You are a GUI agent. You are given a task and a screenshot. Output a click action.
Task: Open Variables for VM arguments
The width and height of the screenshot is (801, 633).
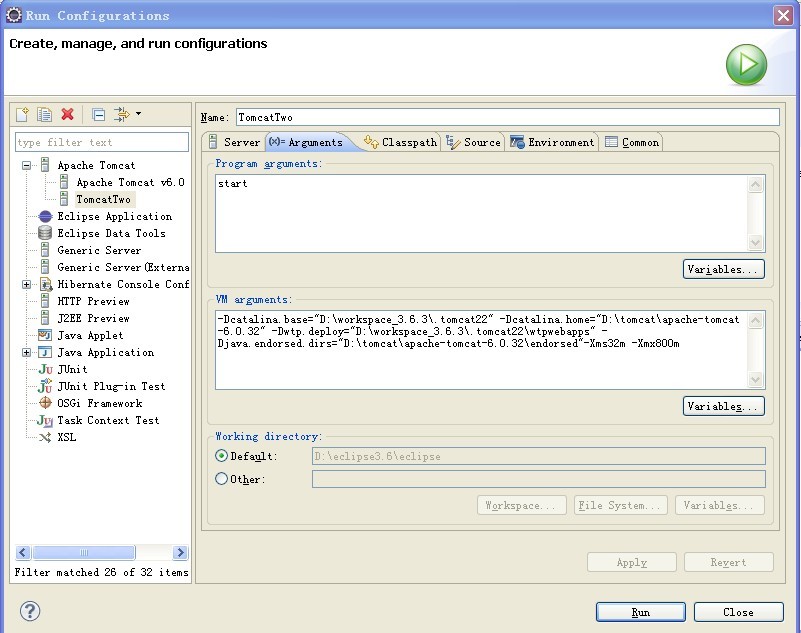coord(723,406)
